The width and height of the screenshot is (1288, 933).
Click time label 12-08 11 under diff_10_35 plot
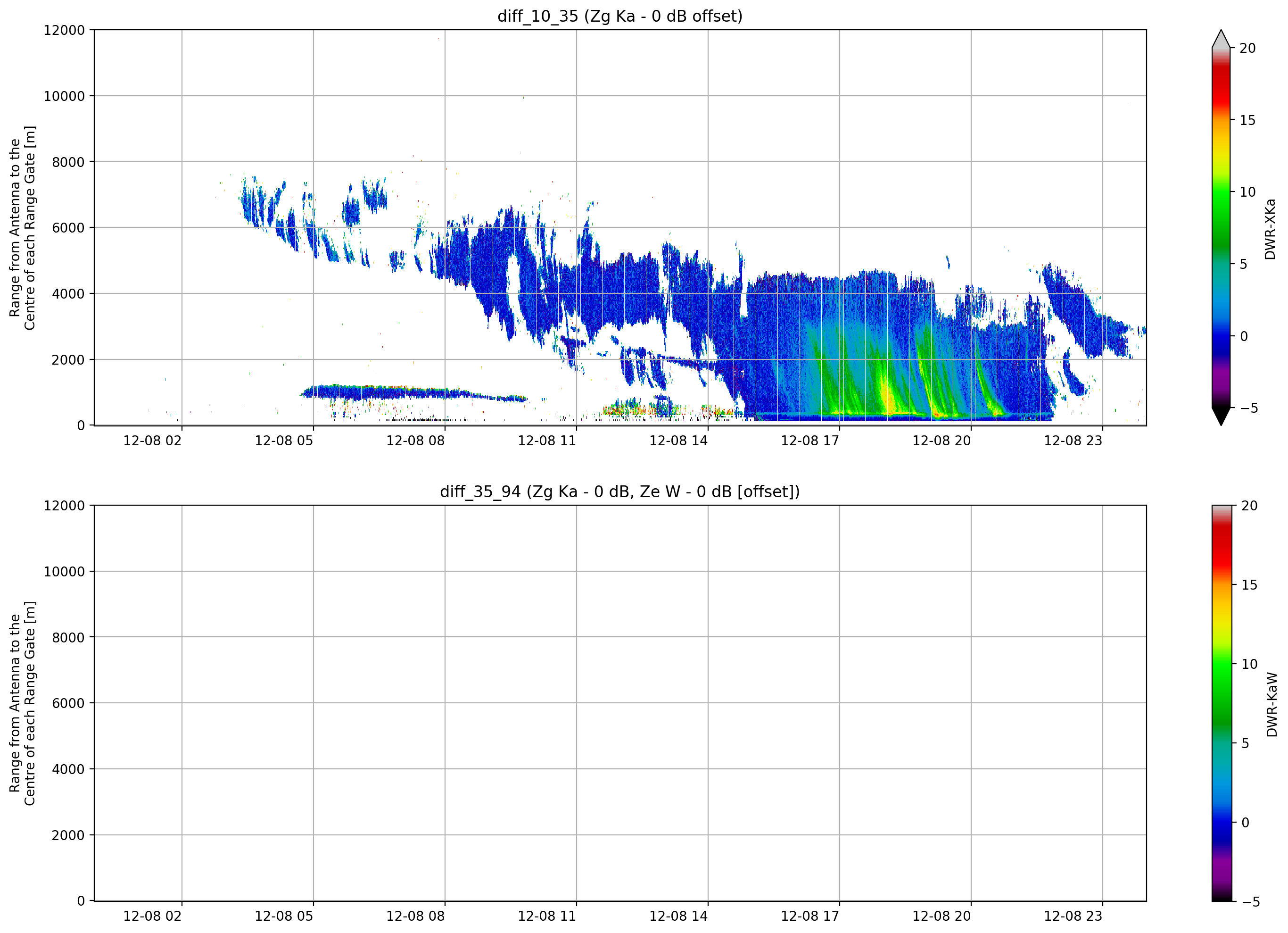[x=547, y=441]
